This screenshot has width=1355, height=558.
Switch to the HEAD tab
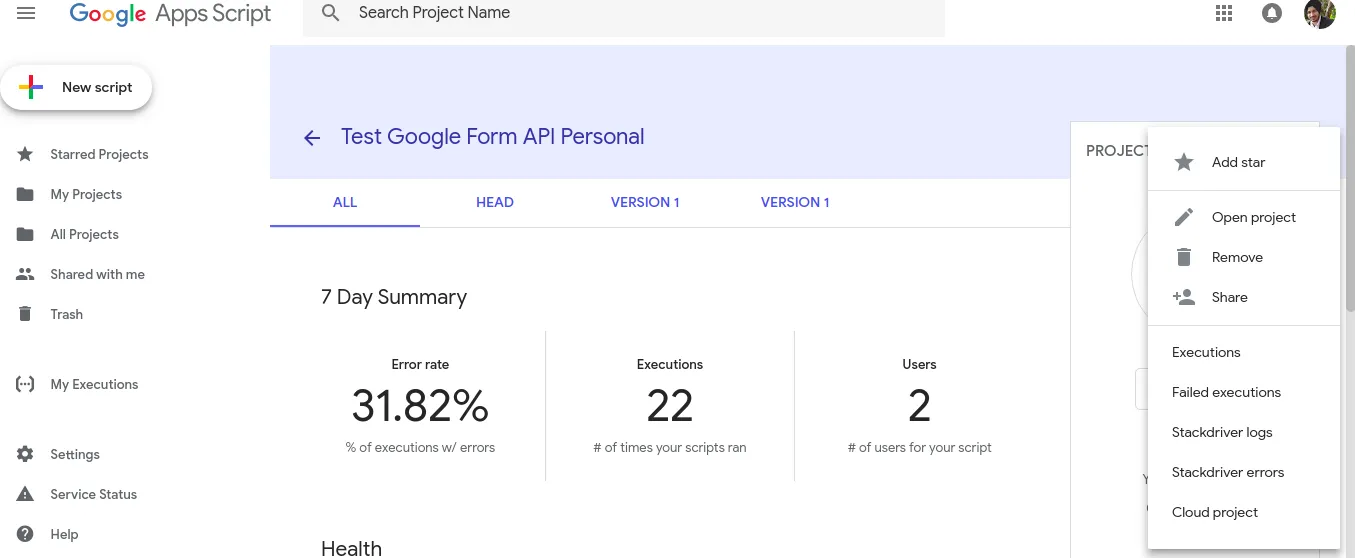click(x=494, y=202)
